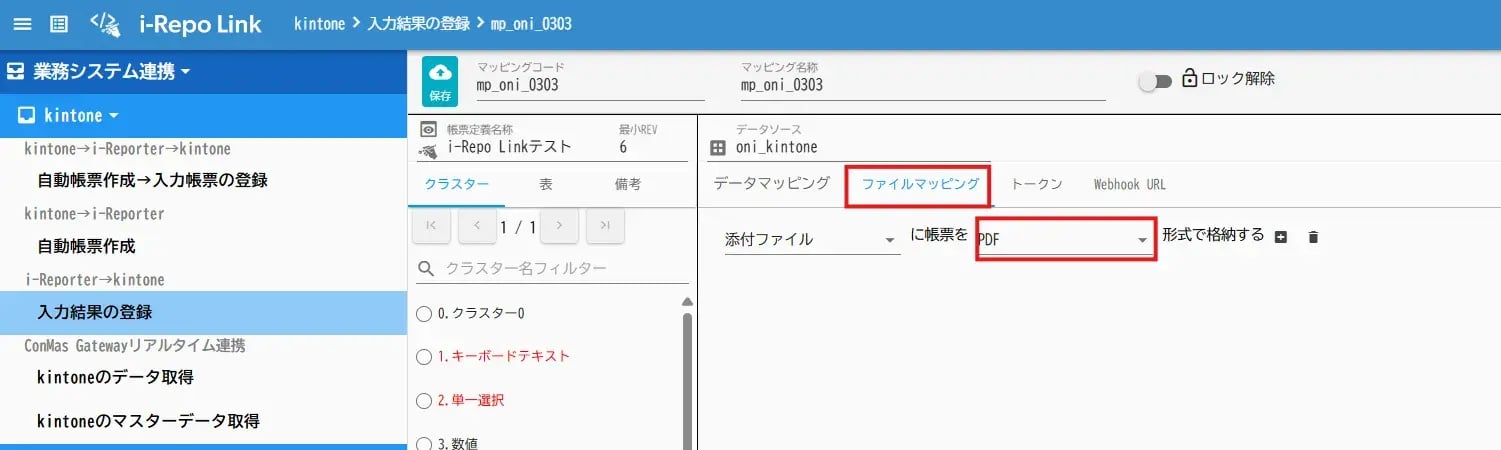
Task: Click the 業務システム連携 section icon
Action: [x=15, y=71]
